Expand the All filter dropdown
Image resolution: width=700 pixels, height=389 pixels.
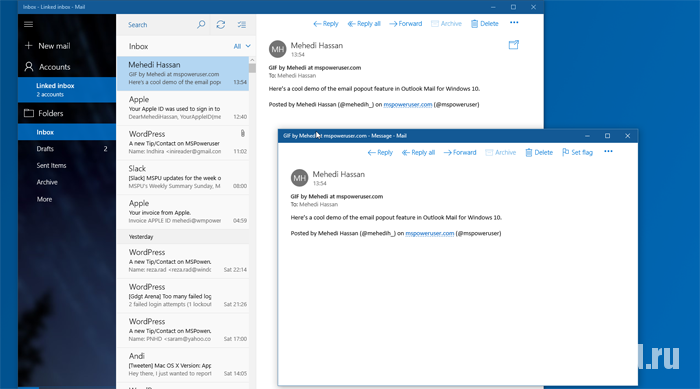point(242,46)
